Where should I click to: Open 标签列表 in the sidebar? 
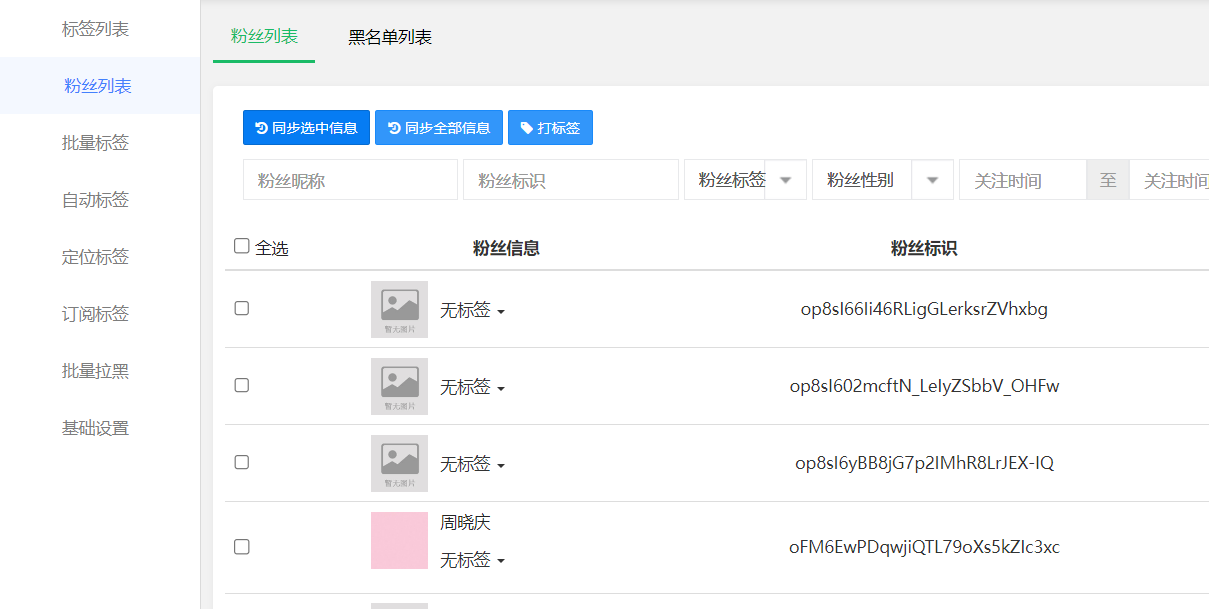pyautogui.click(x=96, y=29)
